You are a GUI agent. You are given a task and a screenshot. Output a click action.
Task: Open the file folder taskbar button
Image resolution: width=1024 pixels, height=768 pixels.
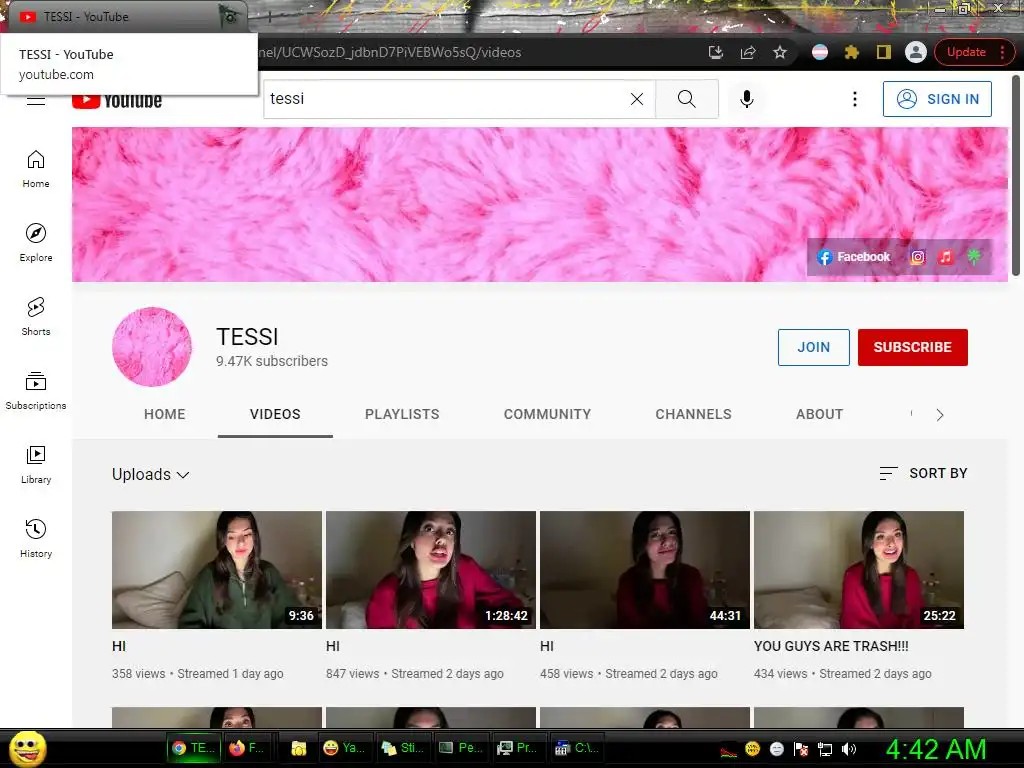pyautogui.click(x=298, y=748)
